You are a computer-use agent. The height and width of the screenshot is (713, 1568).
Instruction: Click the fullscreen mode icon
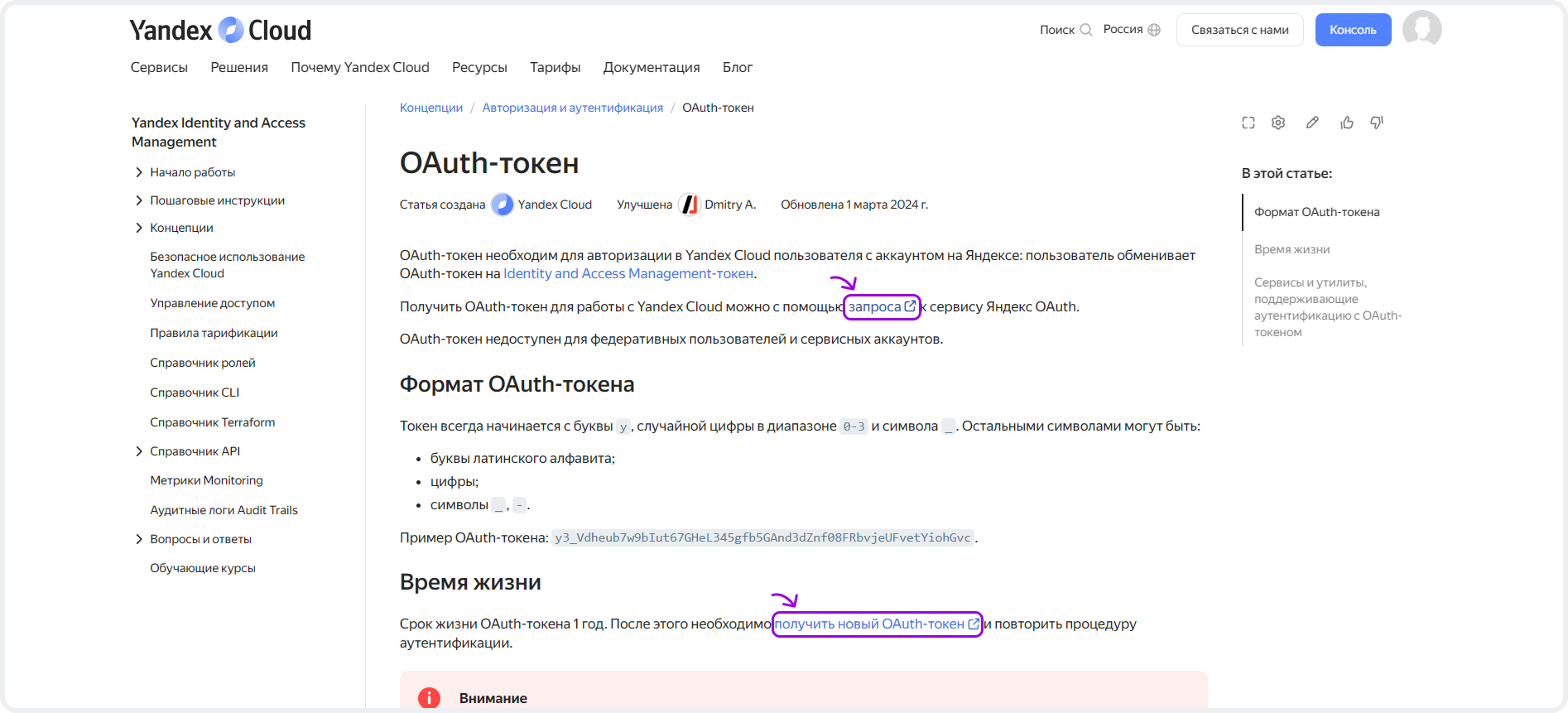coord(1248,123)
